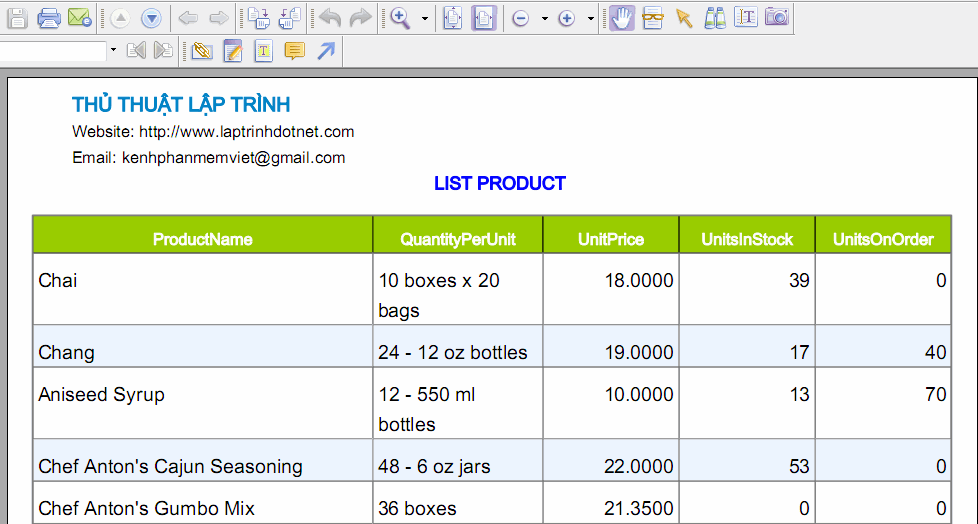The image size is (978, 524).
Task: Click the Save document icon
Action: coord(17,18)
